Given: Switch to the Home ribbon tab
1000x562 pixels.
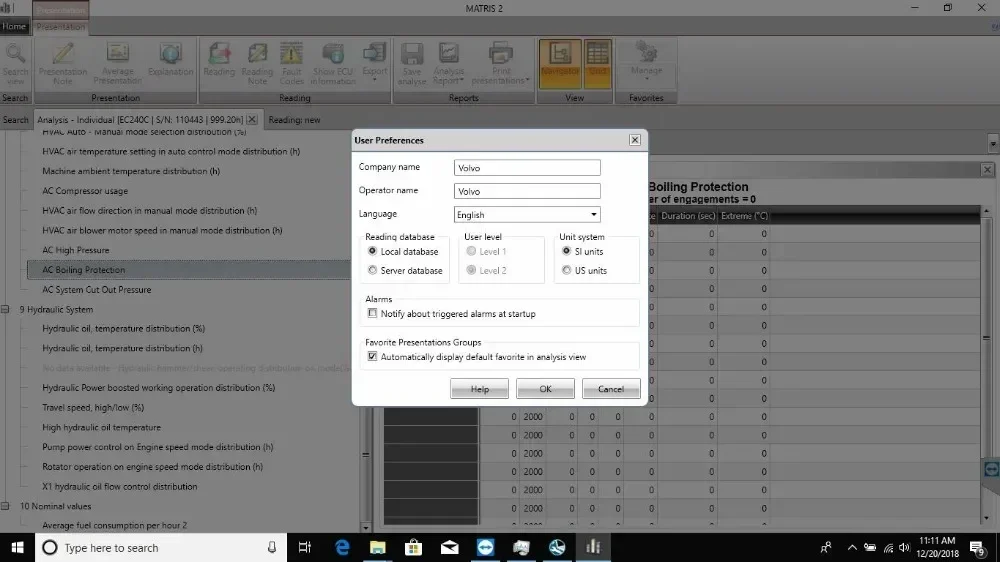Looking at the screenshot, I should coord(14,27).
